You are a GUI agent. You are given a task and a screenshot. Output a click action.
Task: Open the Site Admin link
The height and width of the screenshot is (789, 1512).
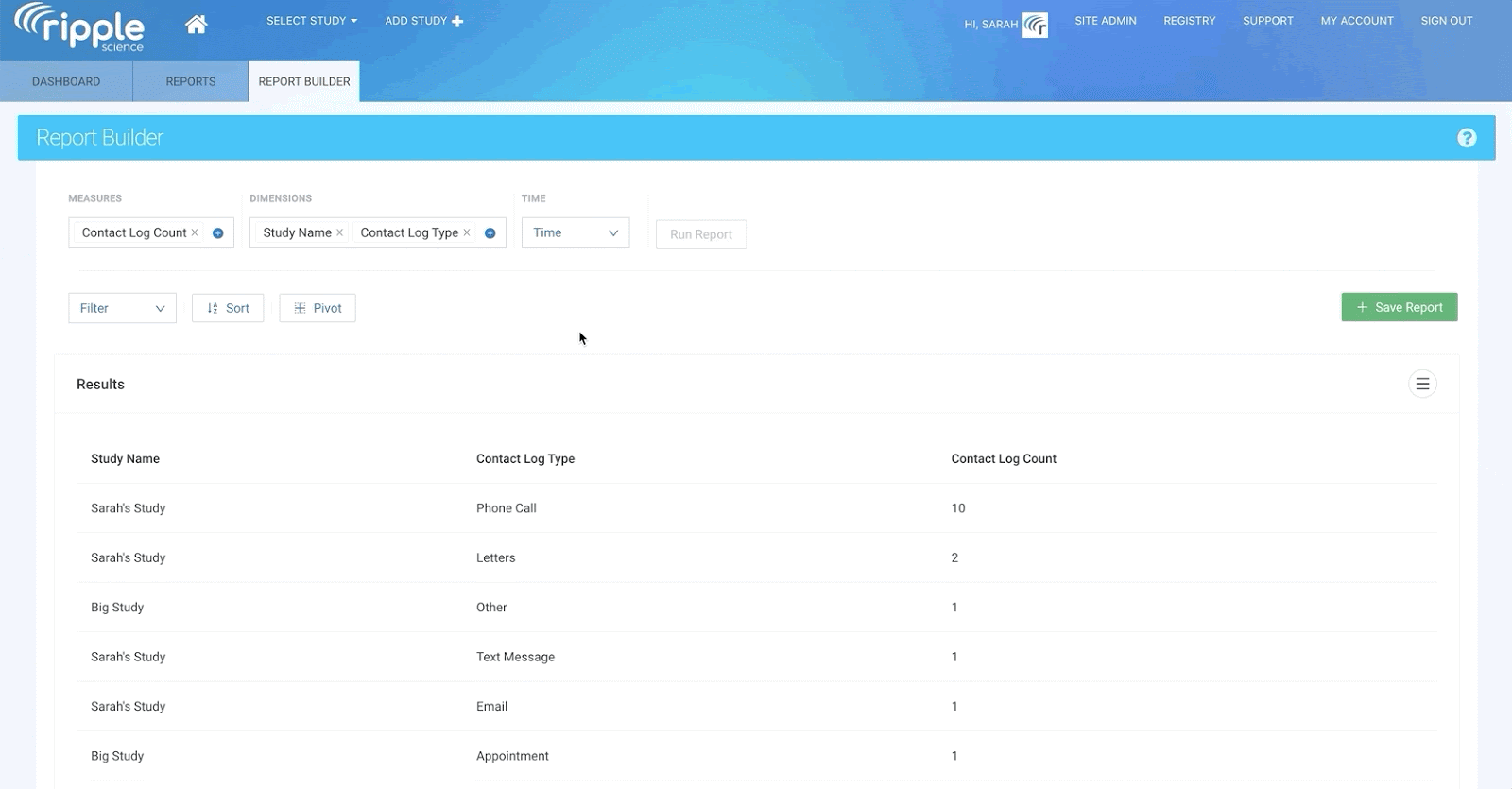click(x=1105, y=21)
